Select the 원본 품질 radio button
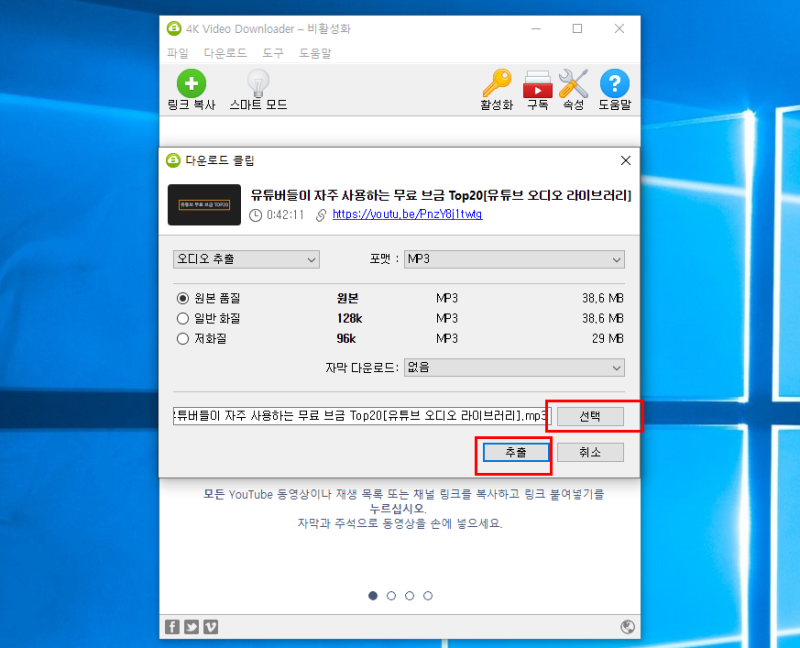Image resolution: width=800 pixels, height=648 pixels. click(x=183, y=298)
